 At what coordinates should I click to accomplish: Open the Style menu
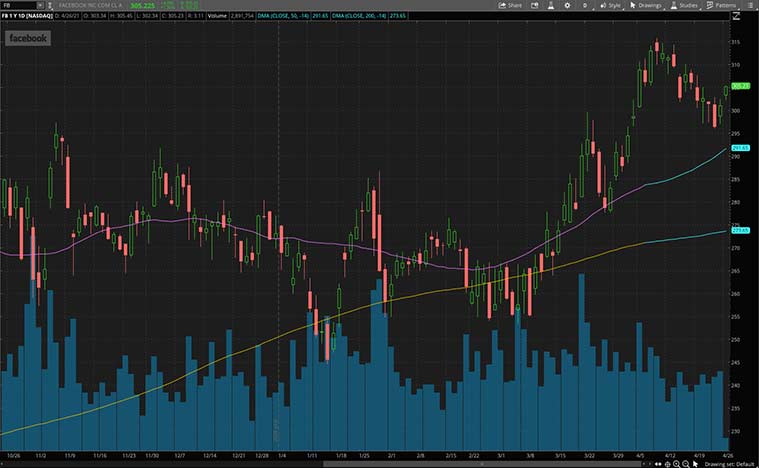[x=611, y=5]
